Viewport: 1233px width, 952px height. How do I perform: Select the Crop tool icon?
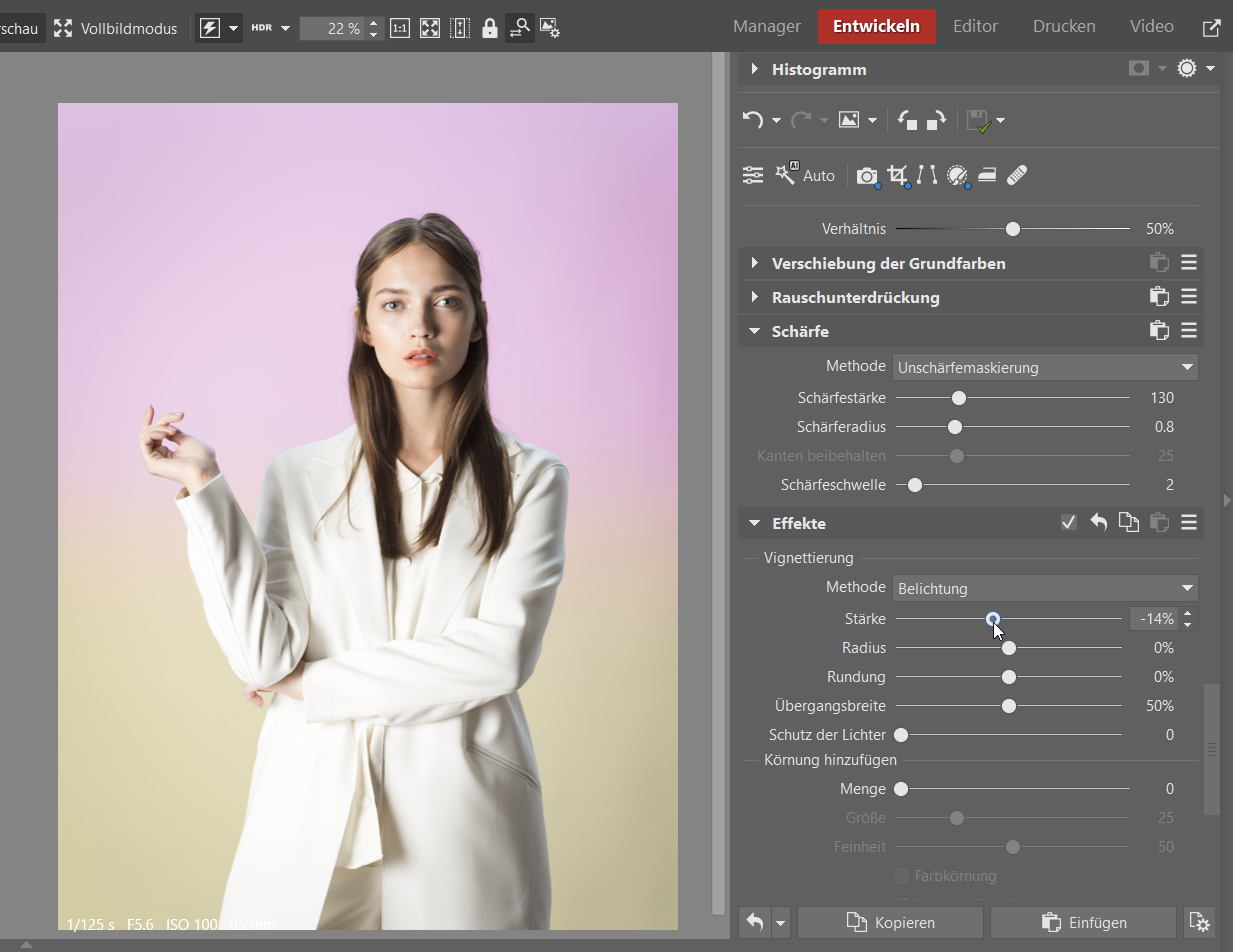click(897, 176)
